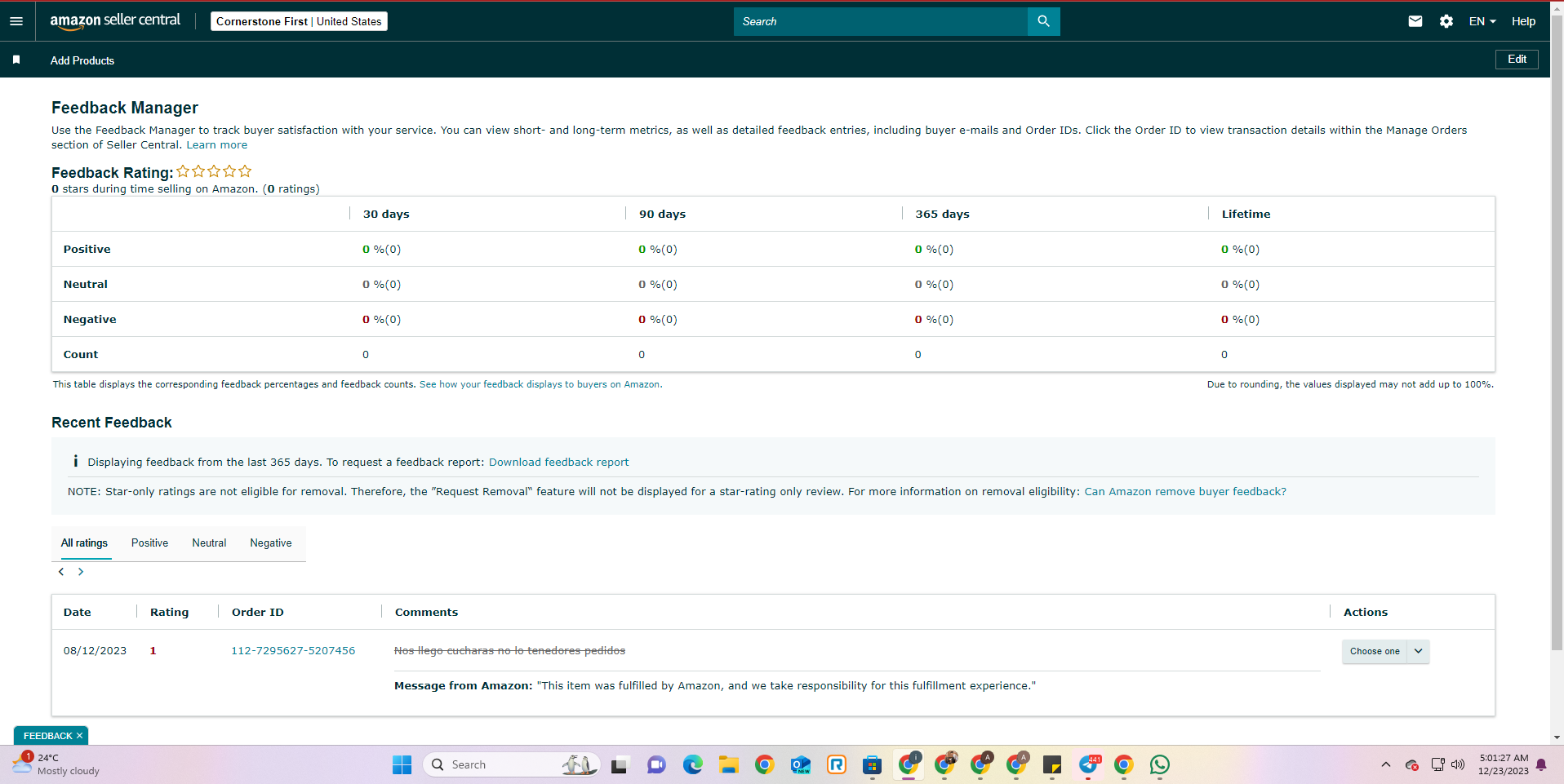Screen dimensions: 1564x784
Task: Switch to the Neutral ratings tab
Action: [x=209, y=543]
